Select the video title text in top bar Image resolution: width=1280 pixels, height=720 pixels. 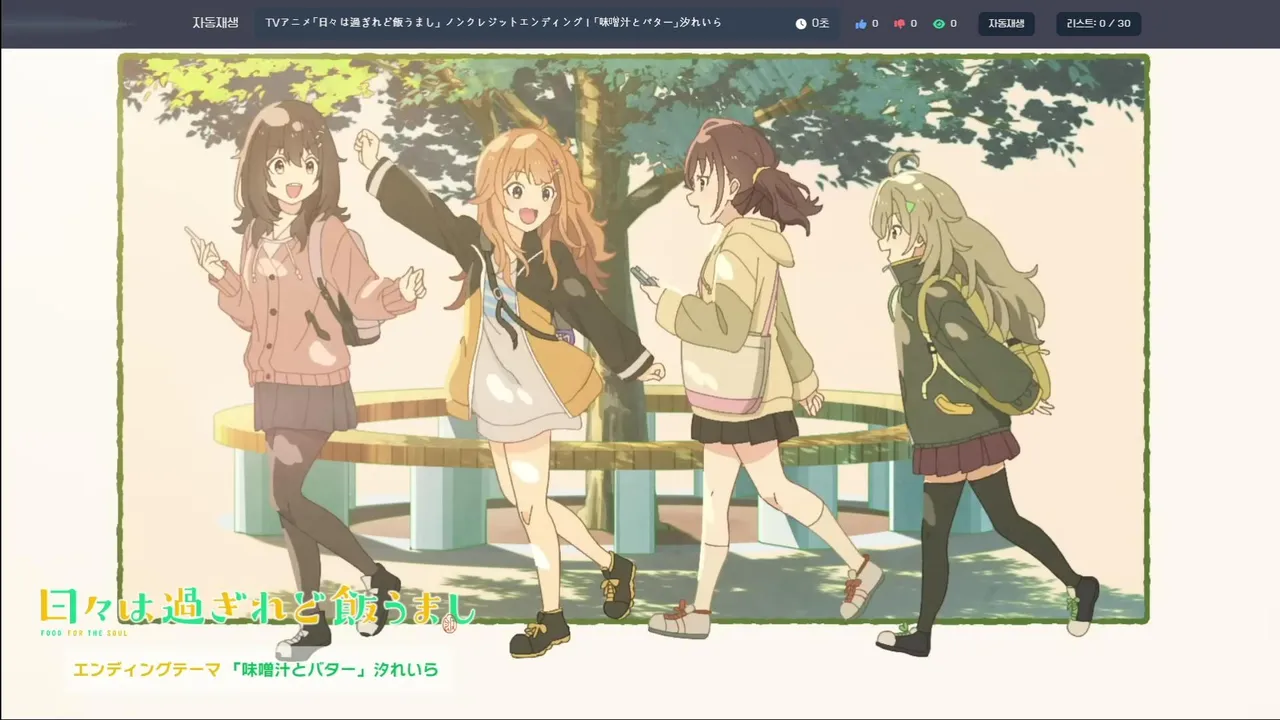coord(494,23)
